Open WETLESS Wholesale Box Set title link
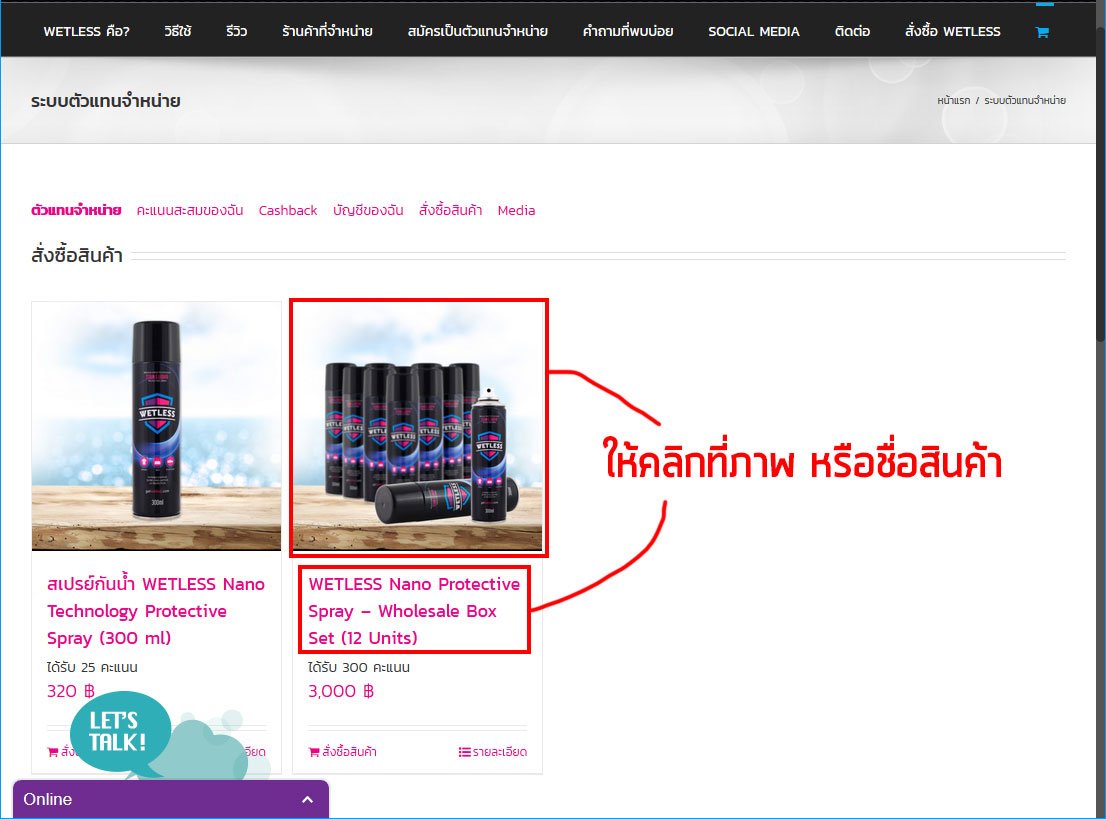This screenshot has width=1106, height=819. tap(414, 610)
